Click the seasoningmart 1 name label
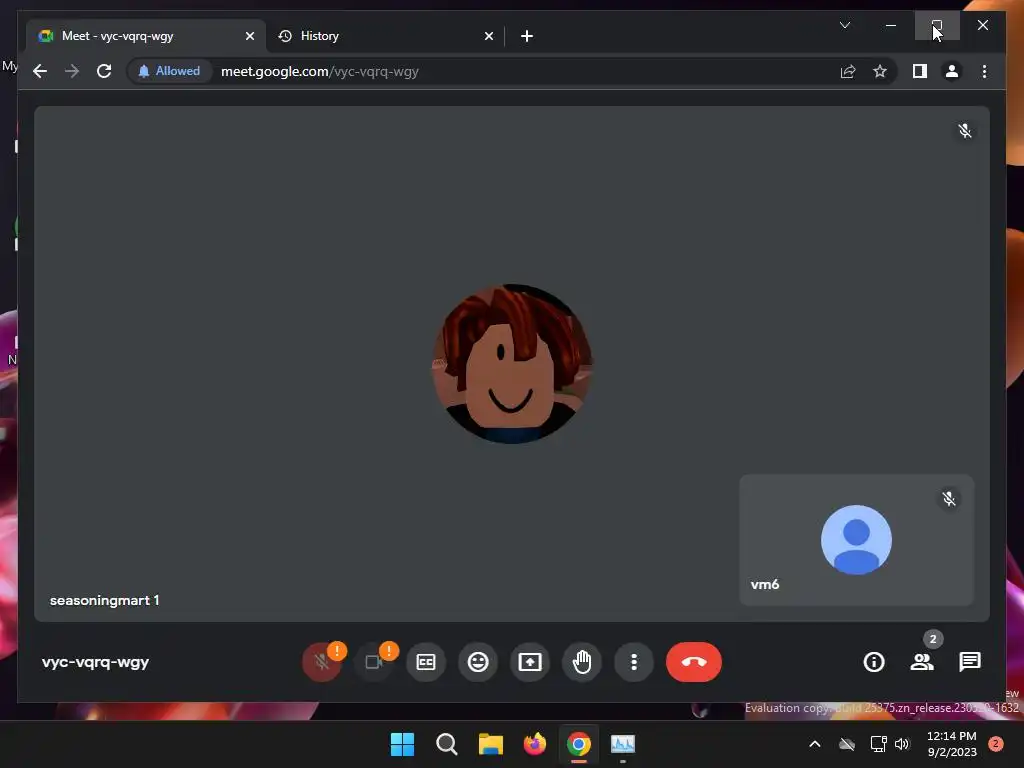 [104, 600]
